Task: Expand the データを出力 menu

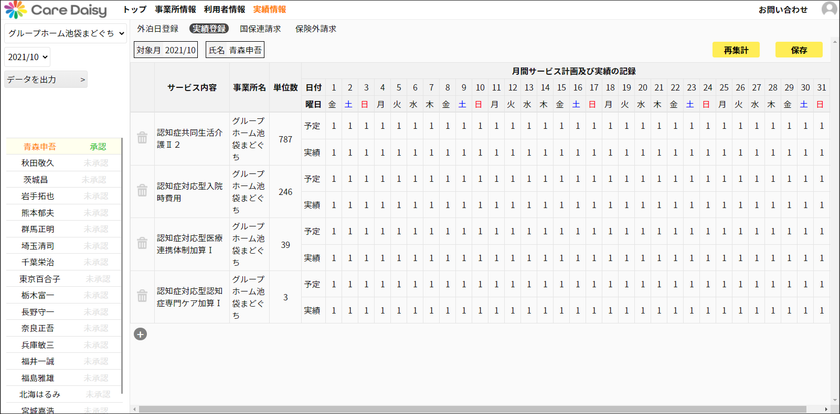Action: (x=46, y=80)
